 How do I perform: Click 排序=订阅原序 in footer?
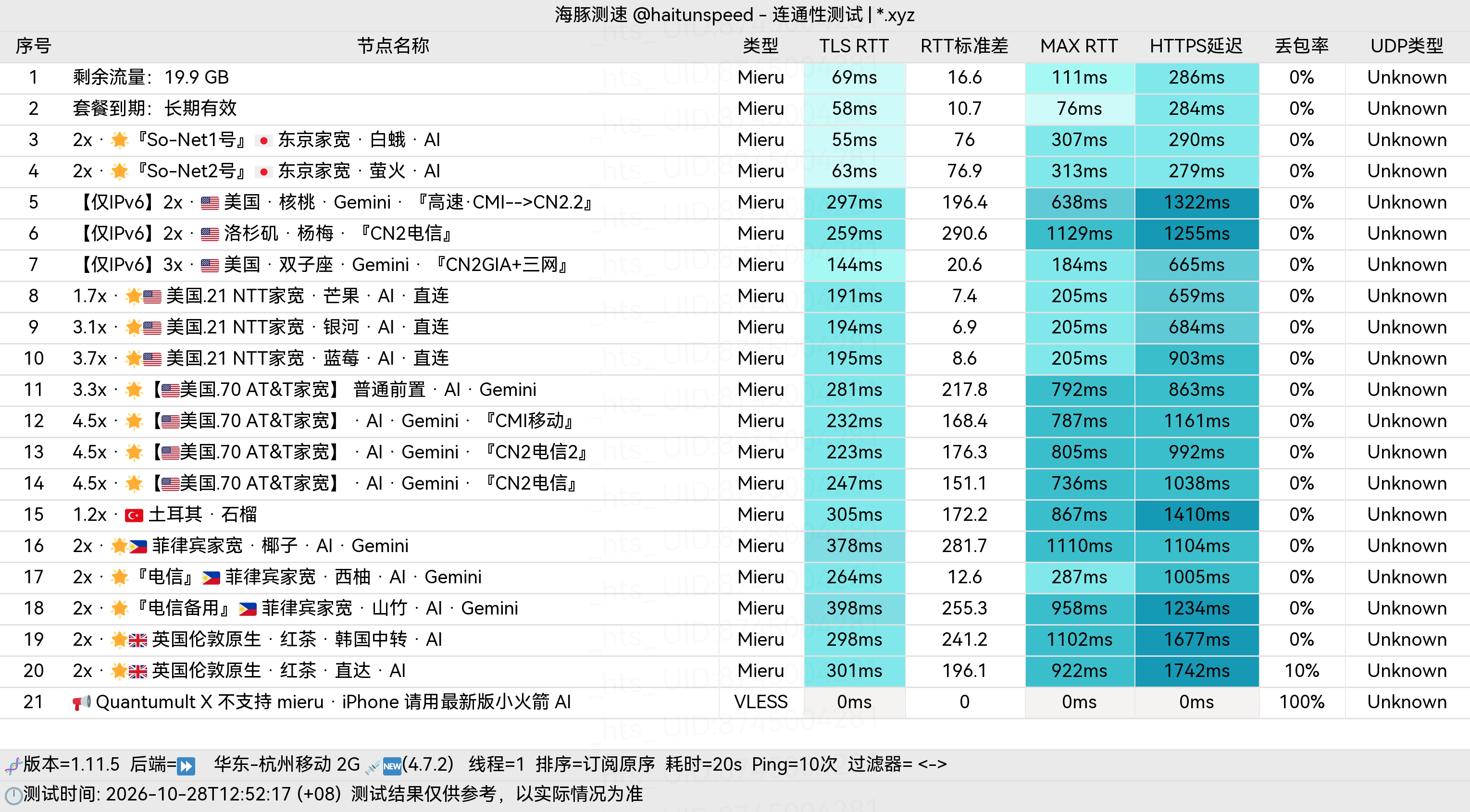coord(595,764)
